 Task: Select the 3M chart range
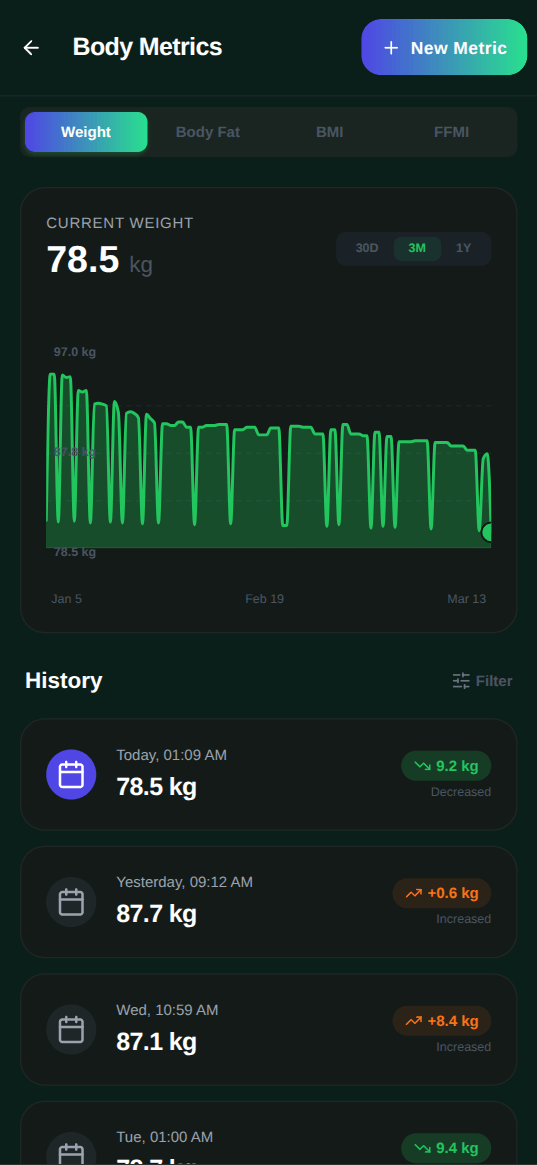417,248
